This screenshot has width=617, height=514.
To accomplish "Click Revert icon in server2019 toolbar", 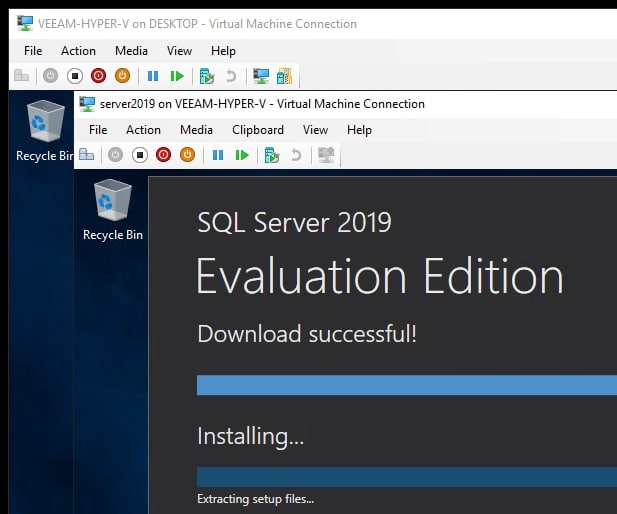I will pos(296,155).
